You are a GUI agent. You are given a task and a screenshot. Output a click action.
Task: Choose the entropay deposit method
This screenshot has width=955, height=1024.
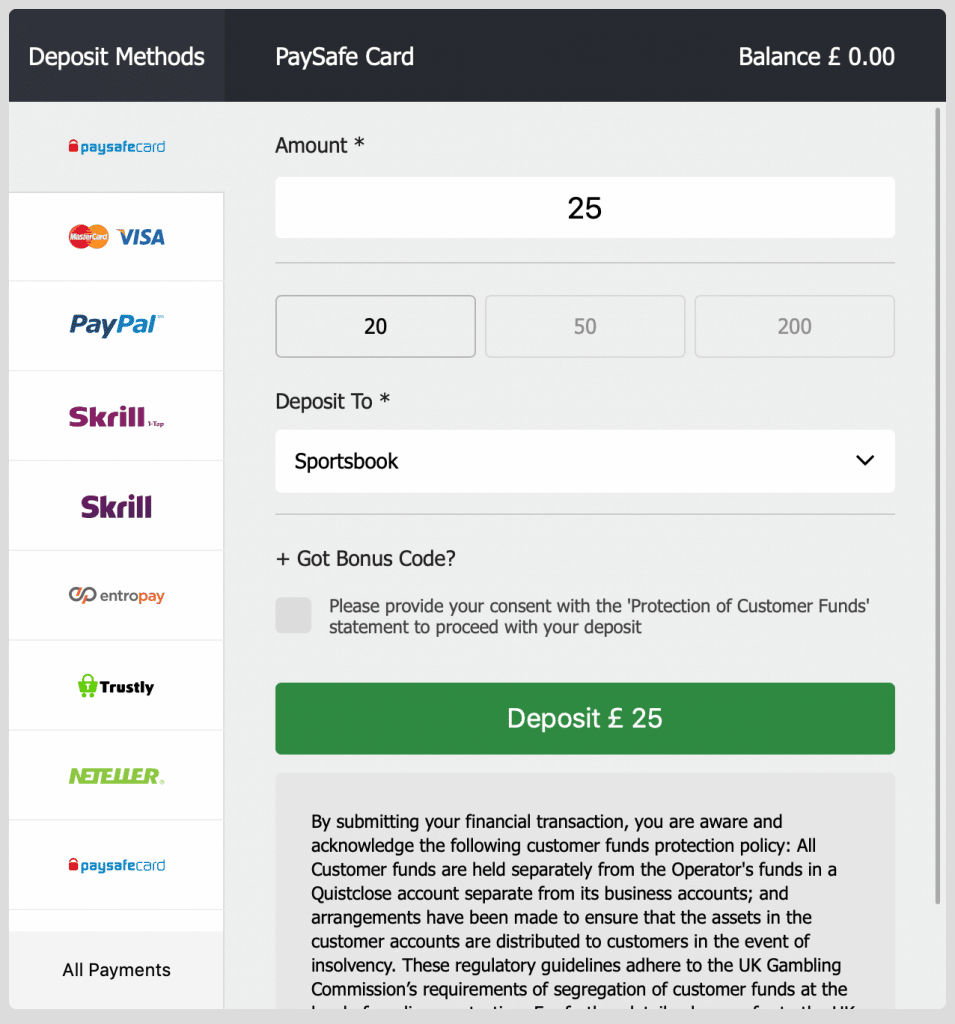pyautogui.click(x=116, y=596)
